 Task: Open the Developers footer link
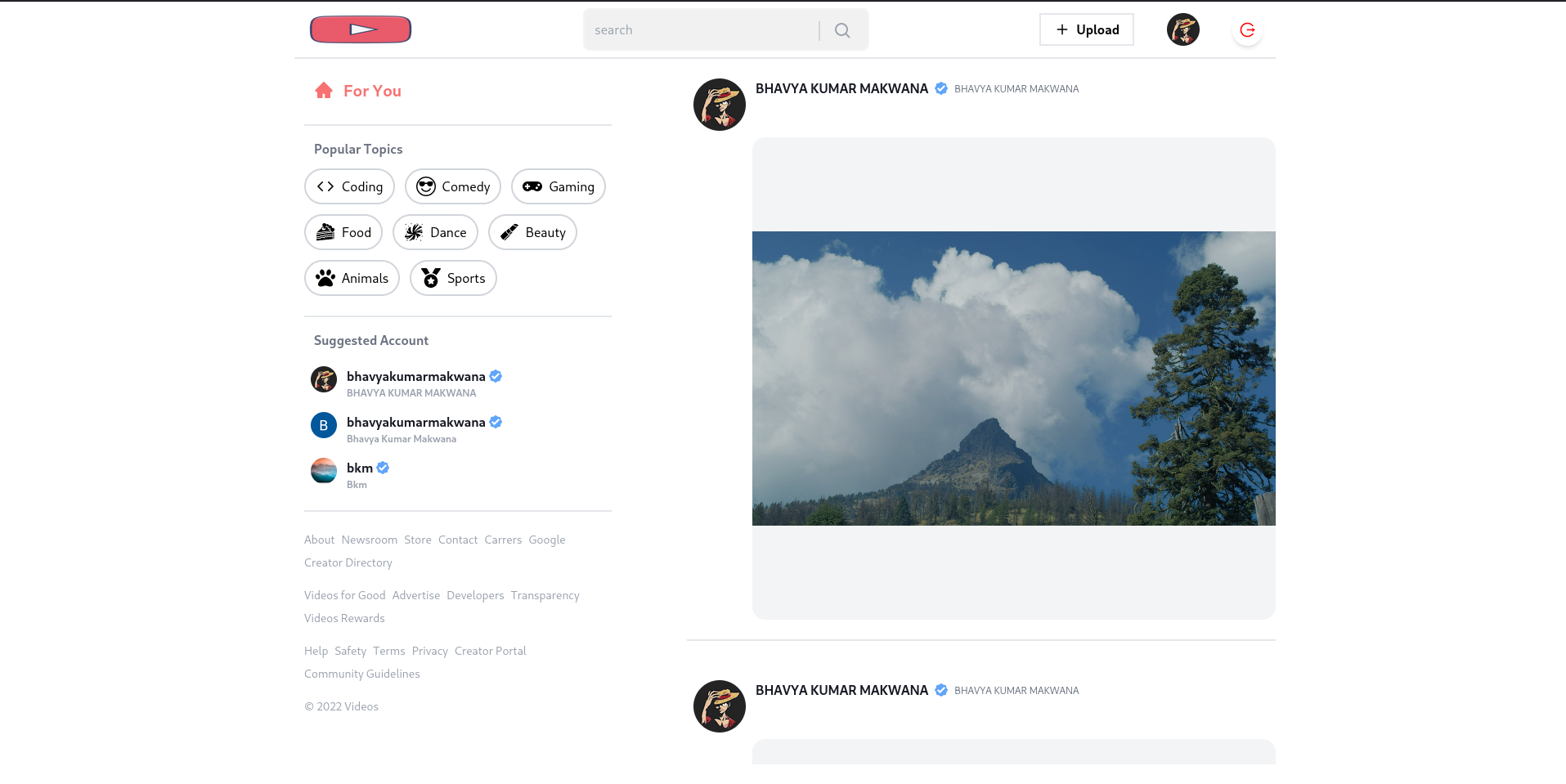(x=475, y=595)
